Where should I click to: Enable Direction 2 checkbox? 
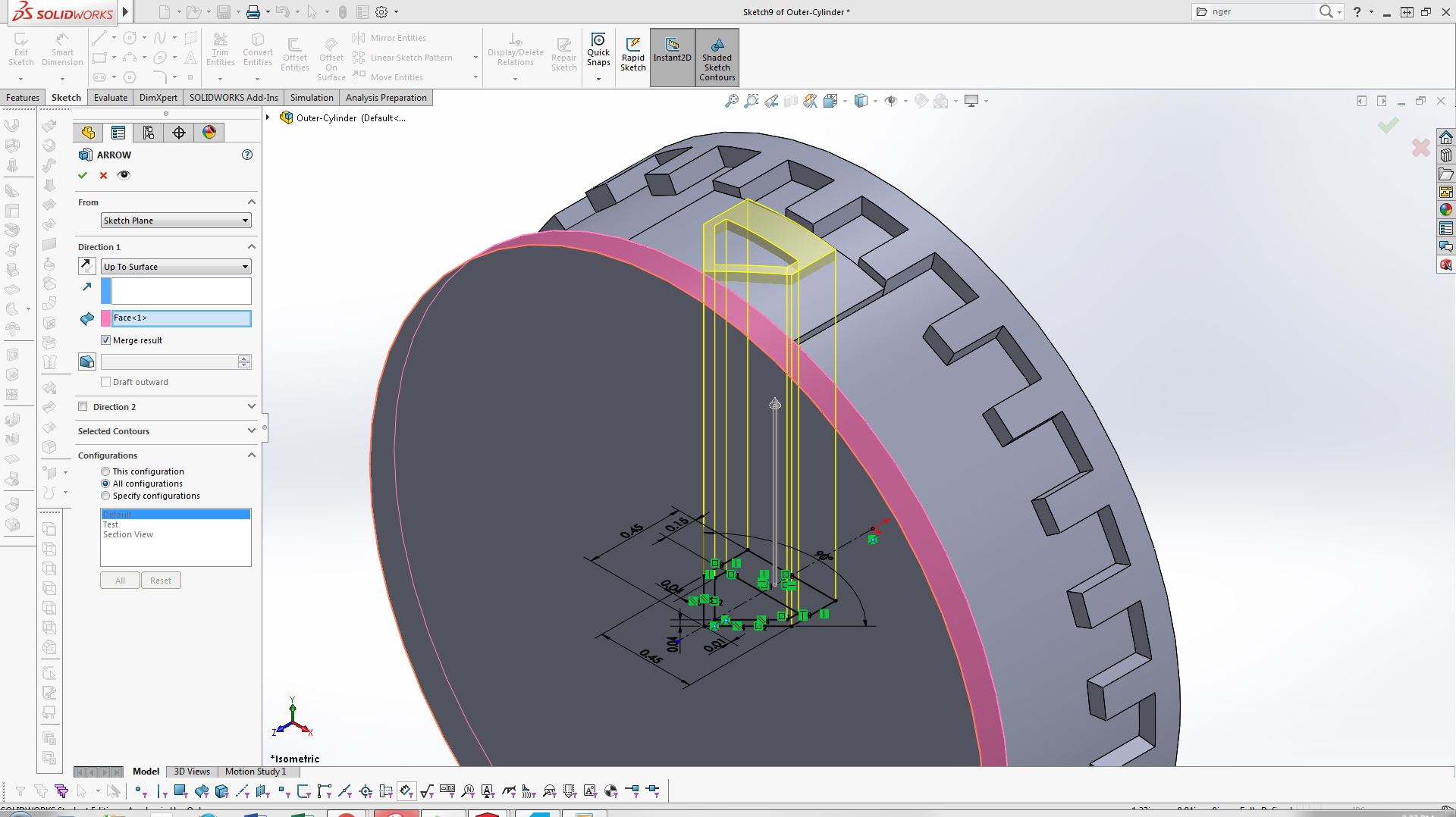click(x=83, y=407)
